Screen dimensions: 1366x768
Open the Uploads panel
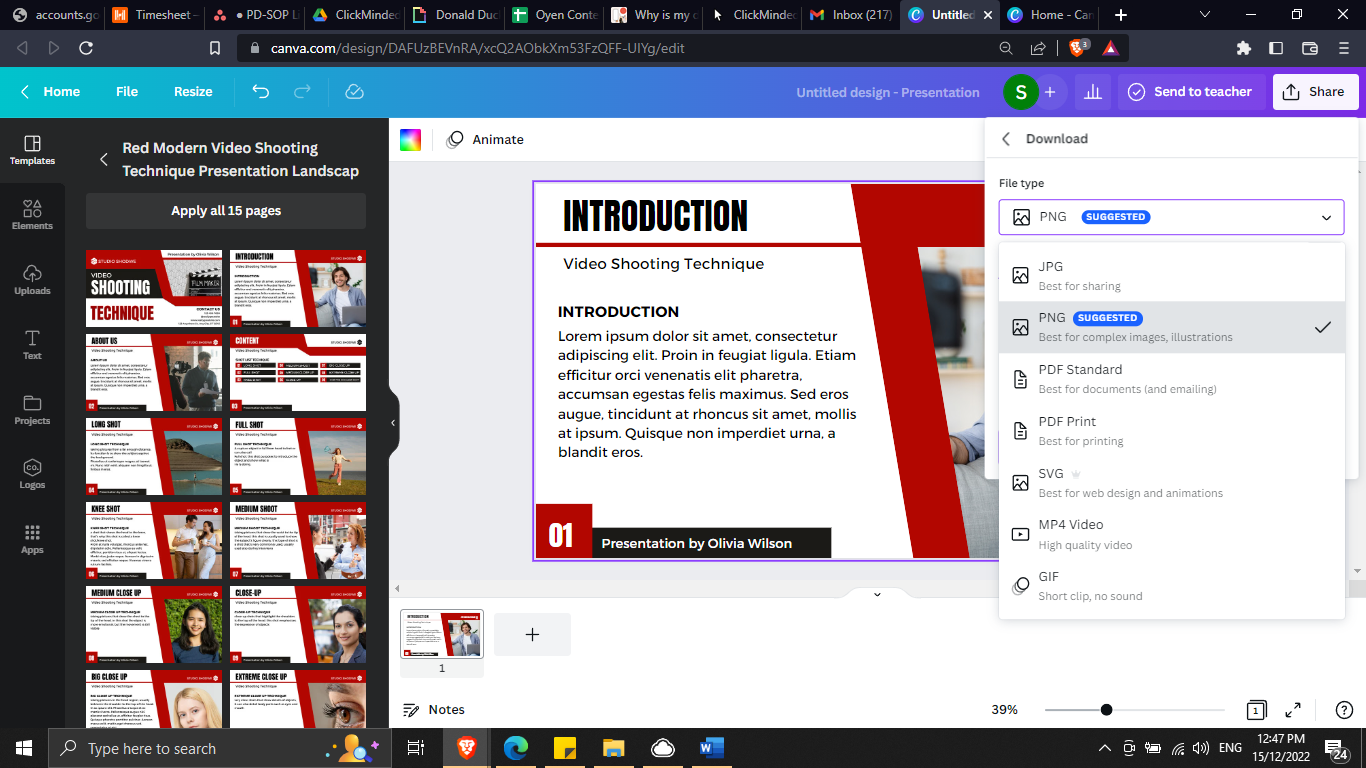(32, 279)
